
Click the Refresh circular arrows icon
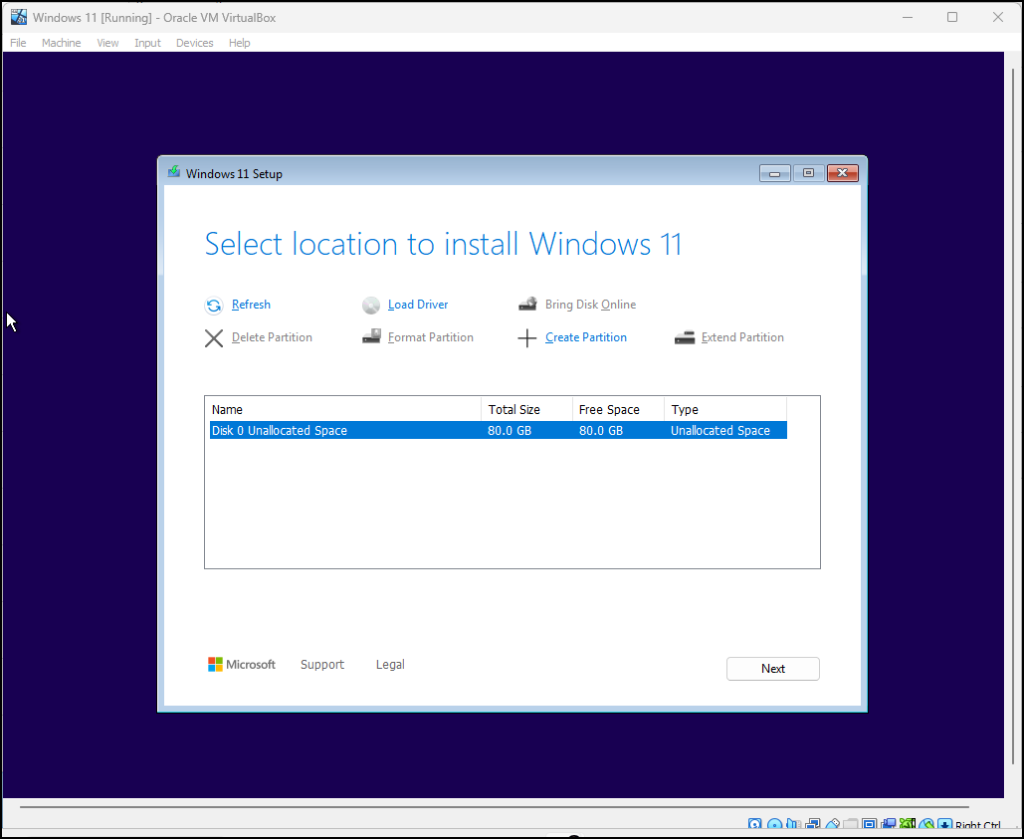(x=214, y=305)
